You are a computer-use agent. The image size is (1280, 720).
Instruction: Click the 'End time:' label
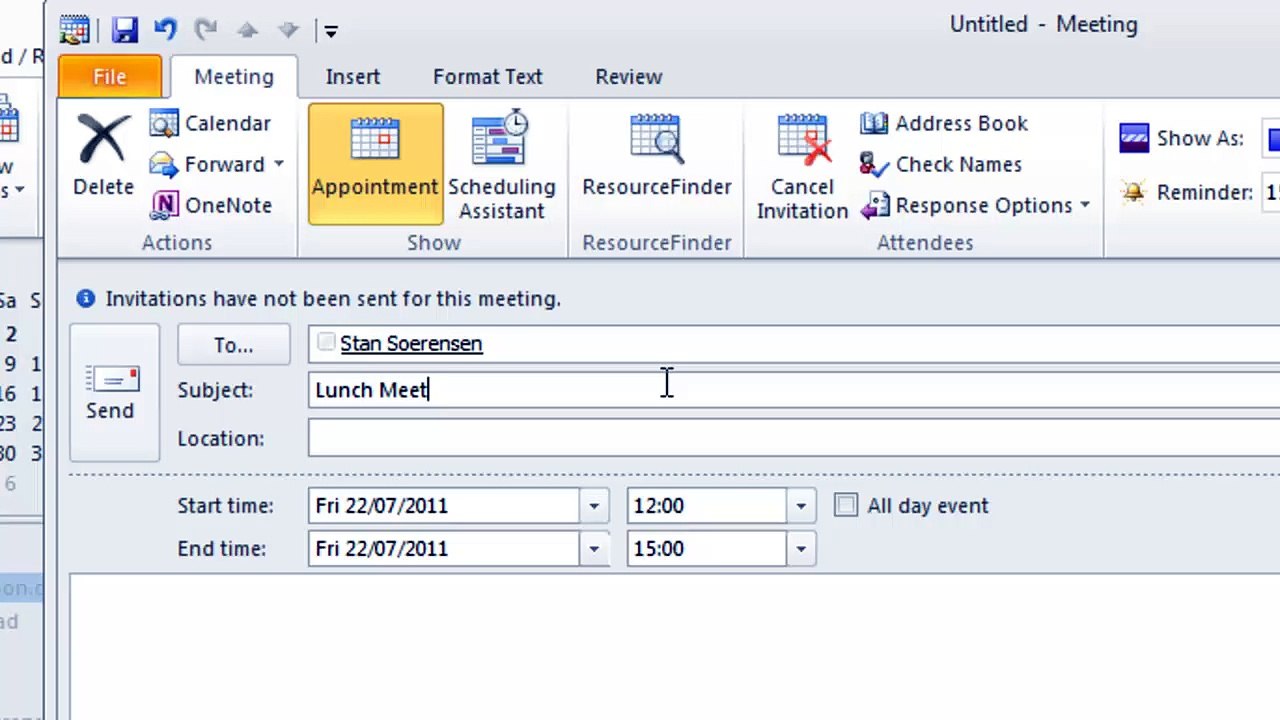[x=221, y=549]
